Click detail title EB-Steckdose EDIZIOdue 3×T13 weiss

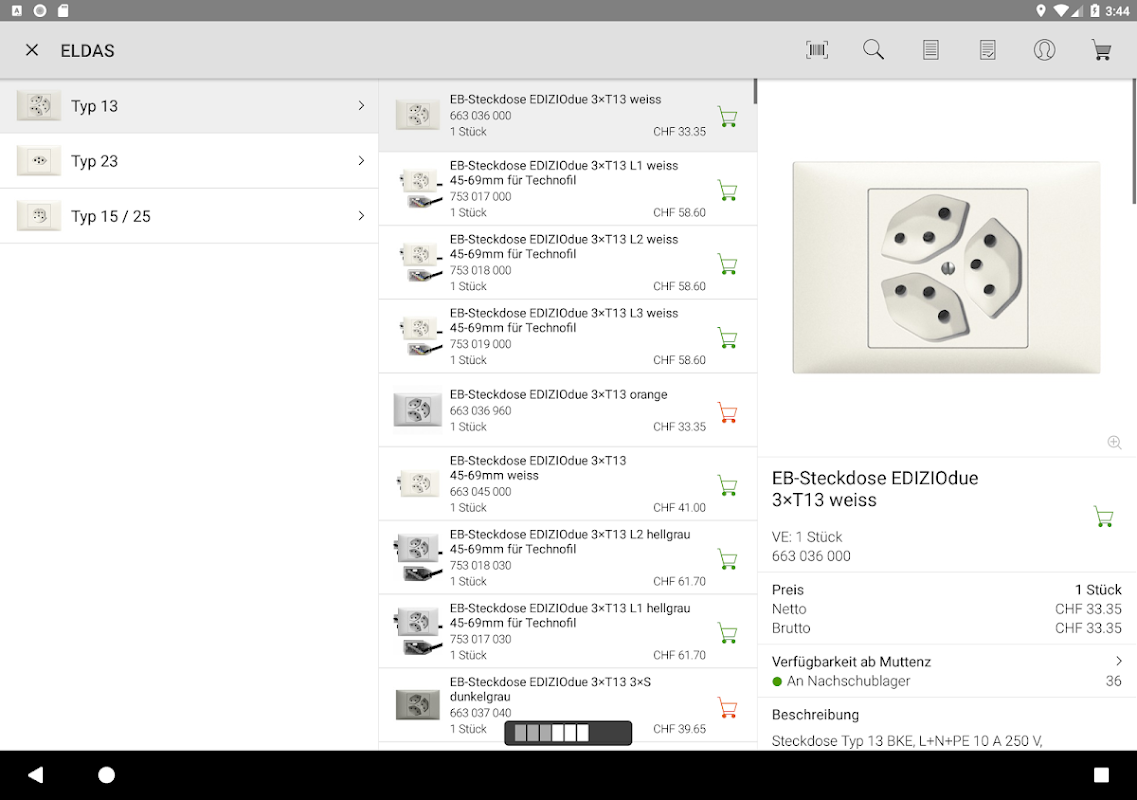[x=875, y=489]
